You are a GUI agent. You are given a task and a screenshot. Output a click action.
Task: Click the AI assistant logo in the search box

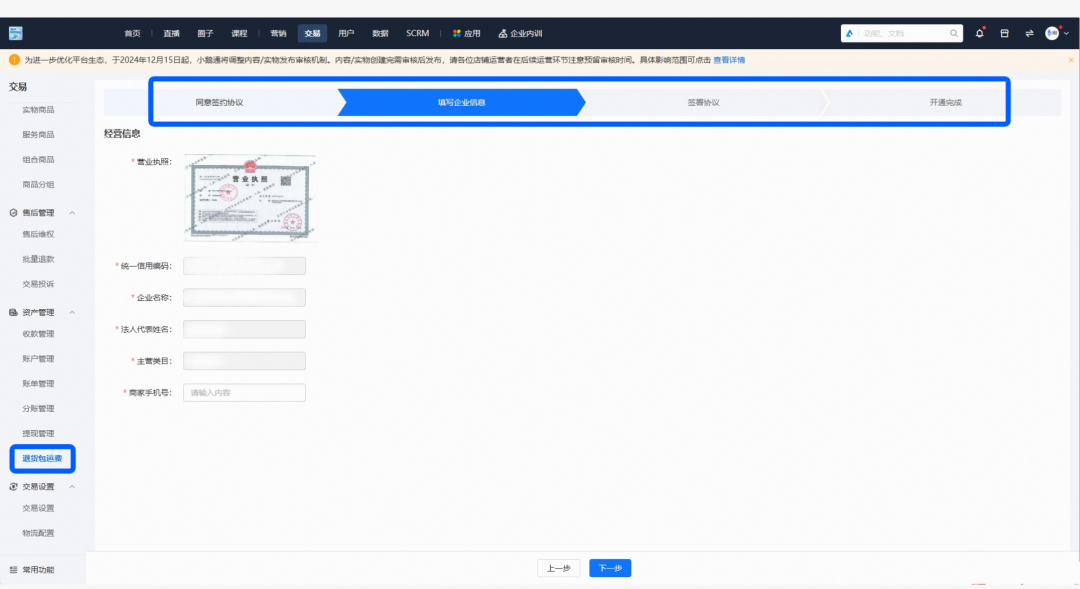click(850, 33)
